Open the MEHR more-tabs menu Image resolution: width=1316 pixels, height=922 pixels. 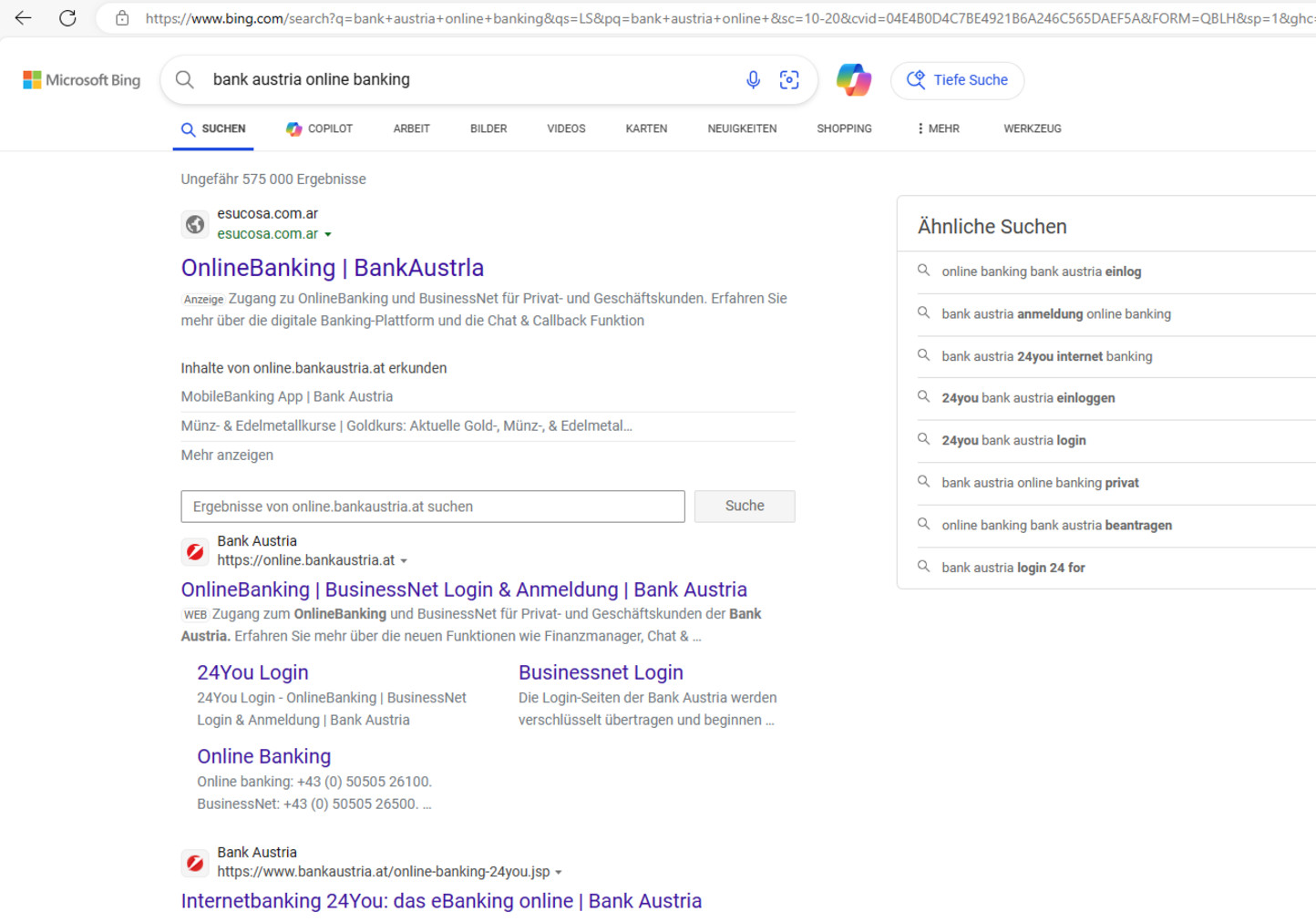pos(938,128)
